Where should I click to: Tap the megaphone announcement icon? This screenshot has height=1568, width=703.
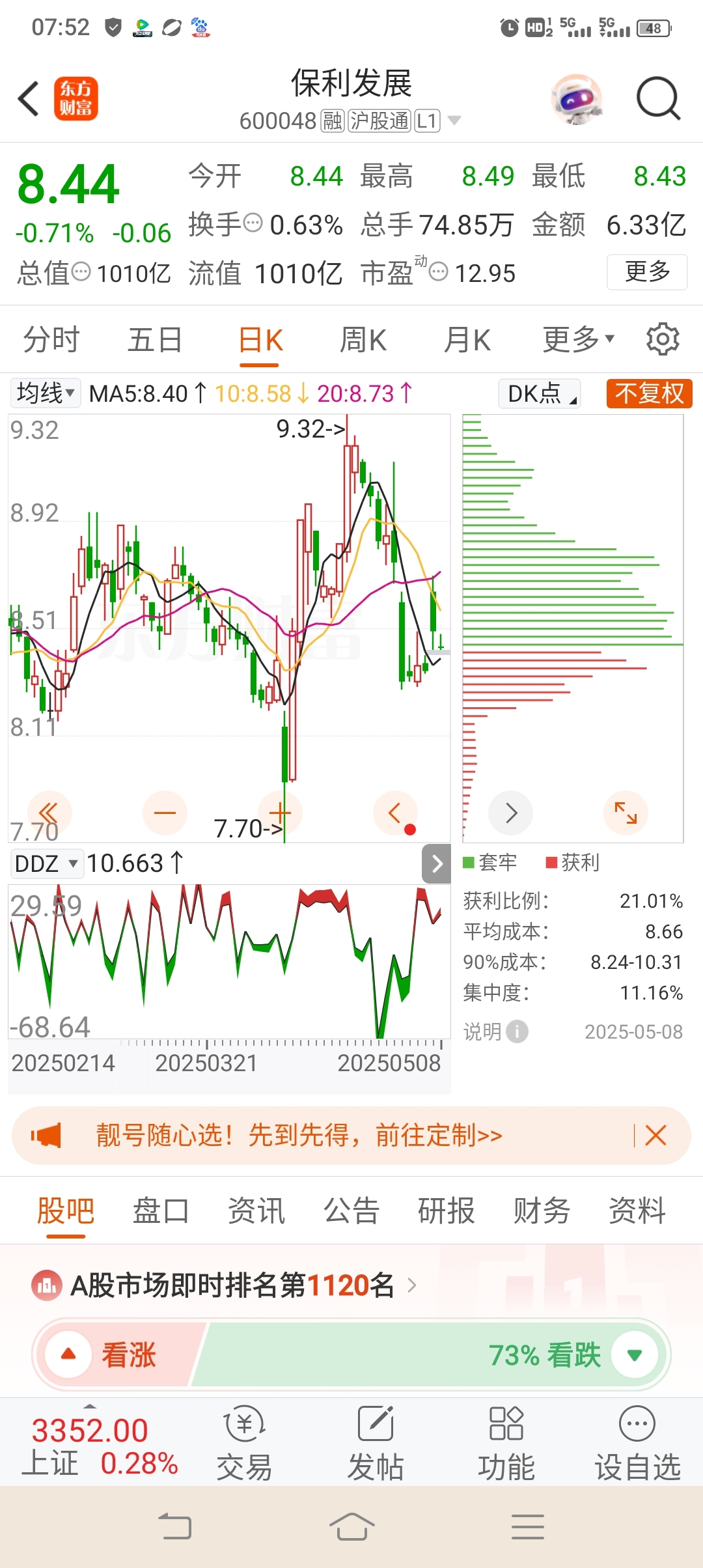point(46,1136)
